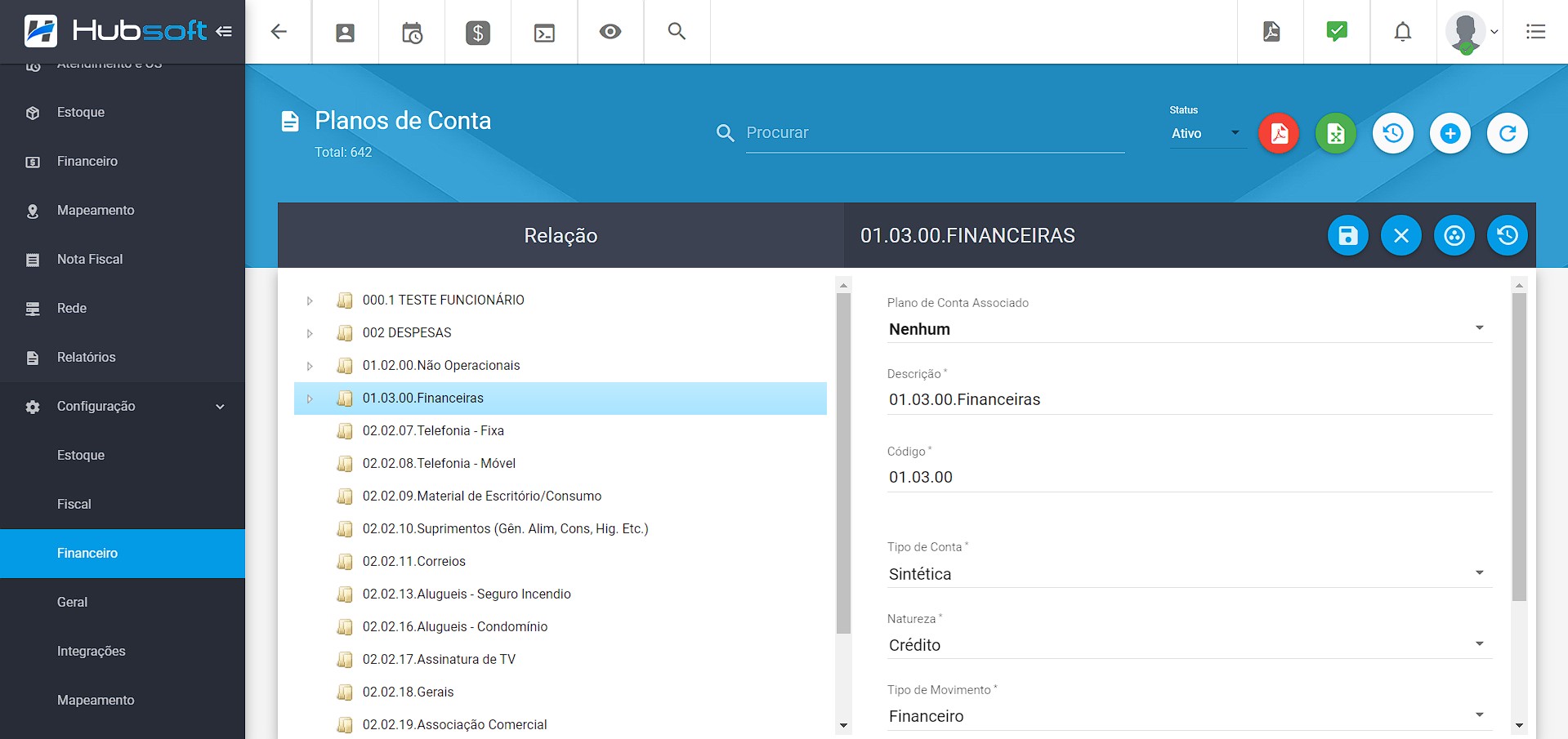Select Integrações under Configuração
This screenshot has width=1568, height=739.
(123, 652)
